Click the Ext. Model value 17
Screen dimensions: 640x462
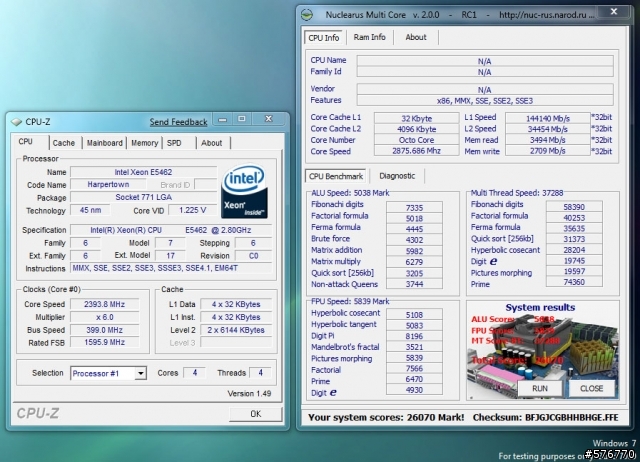[x=170, y=255]
